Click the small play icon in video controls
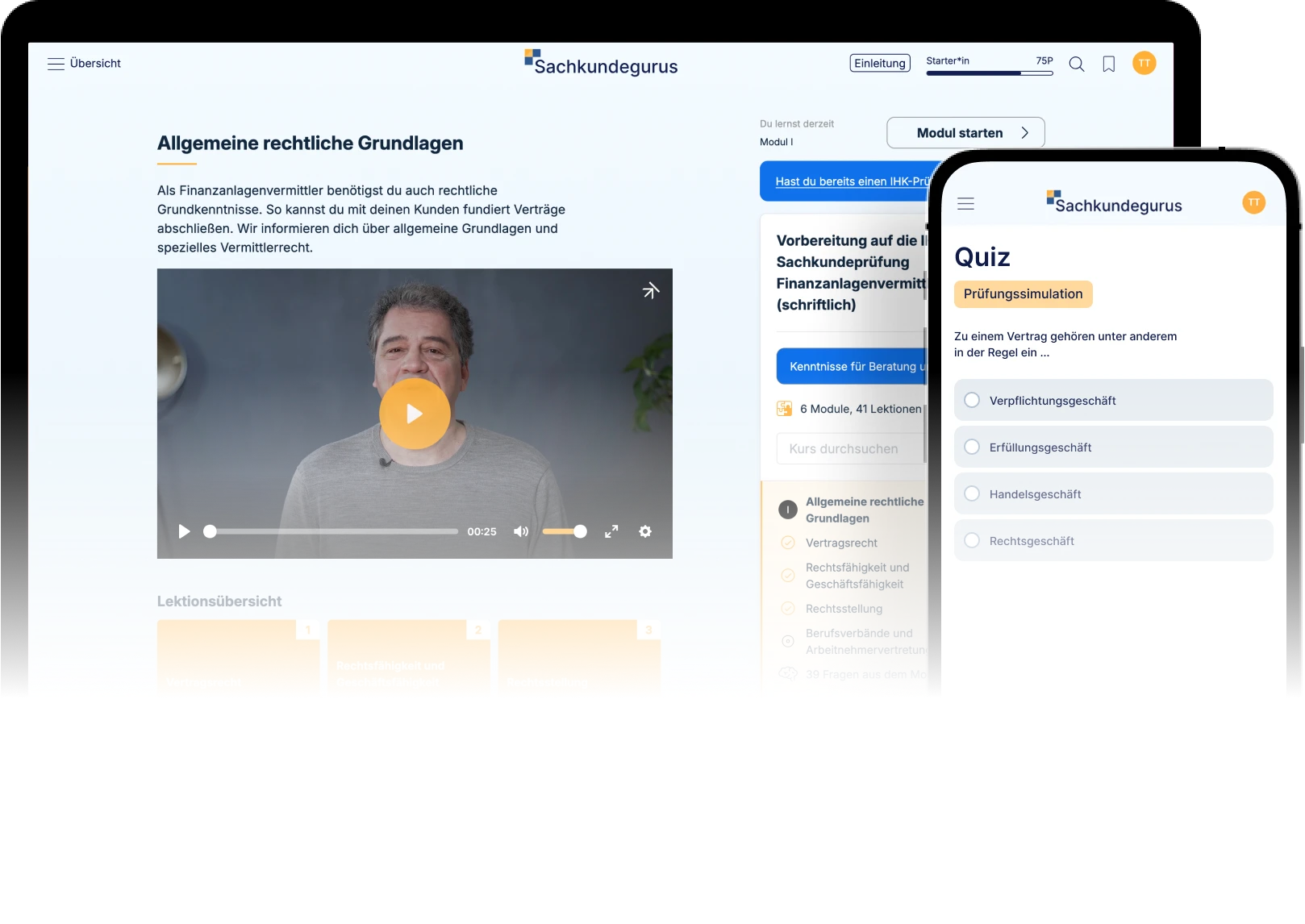 pos(184,531)
